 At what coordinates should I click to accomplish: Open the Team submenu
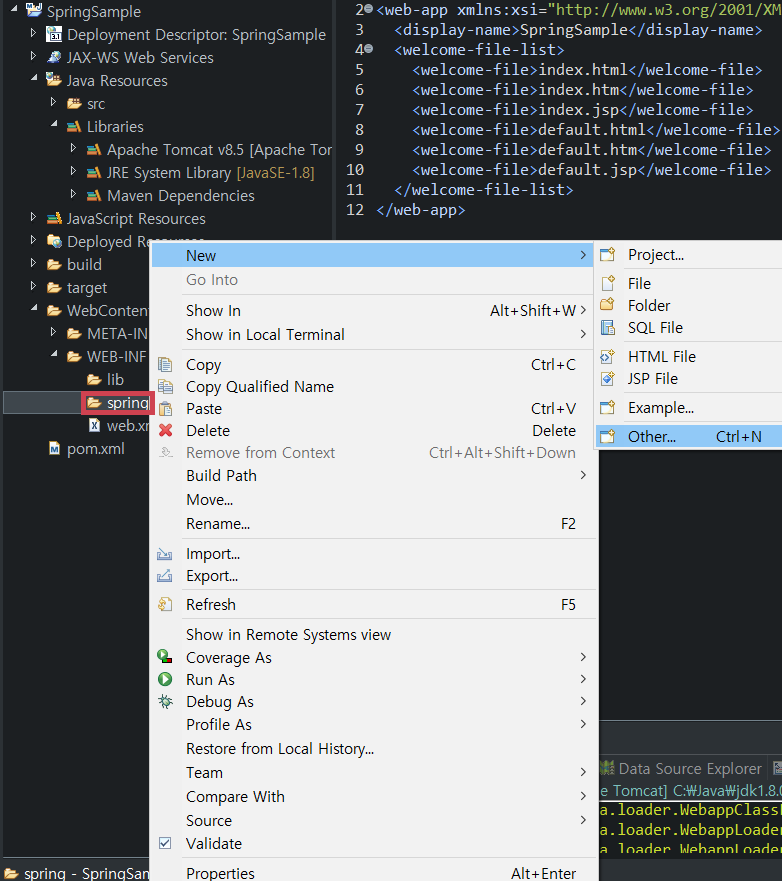coord(374,773)
